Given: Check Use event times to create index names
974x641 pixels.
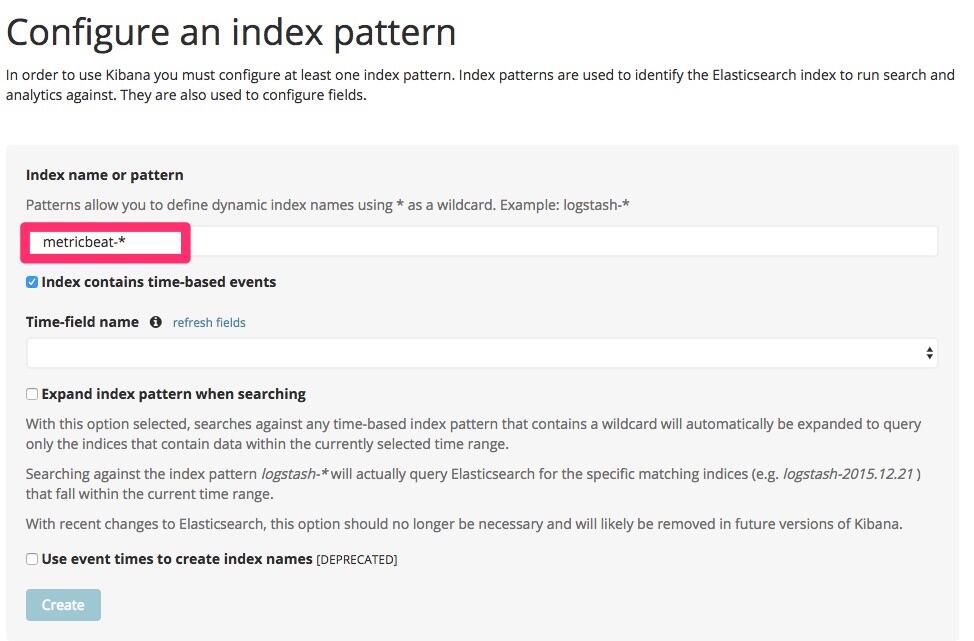Looking at the screenshot, I should (x=32, y=559).
